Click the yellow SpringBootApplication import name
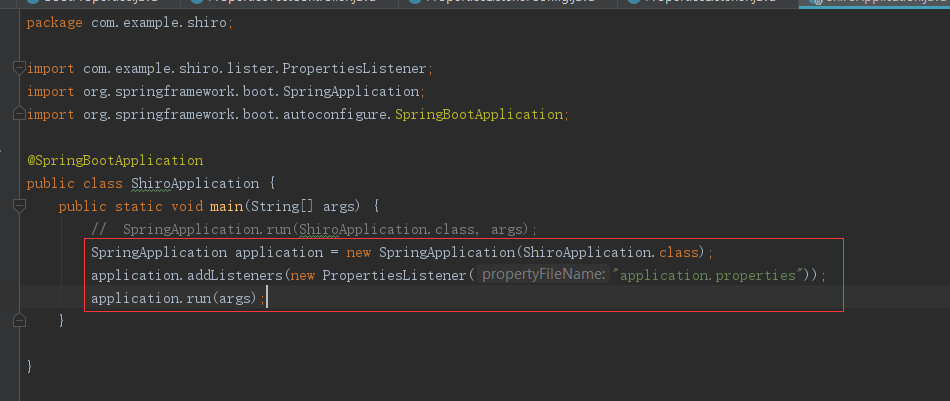 click(479, 114)
